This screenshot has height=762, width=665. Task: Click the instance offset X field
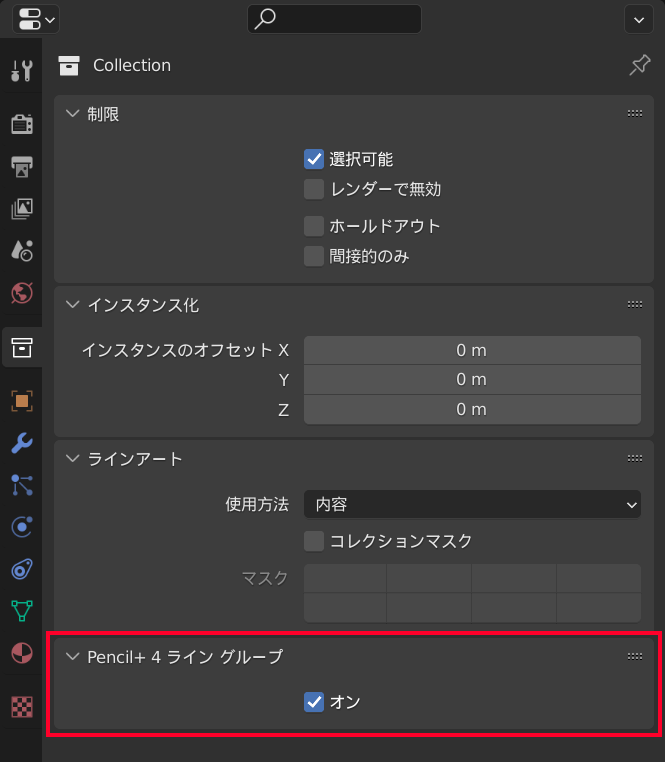click(x=472, y=350)
